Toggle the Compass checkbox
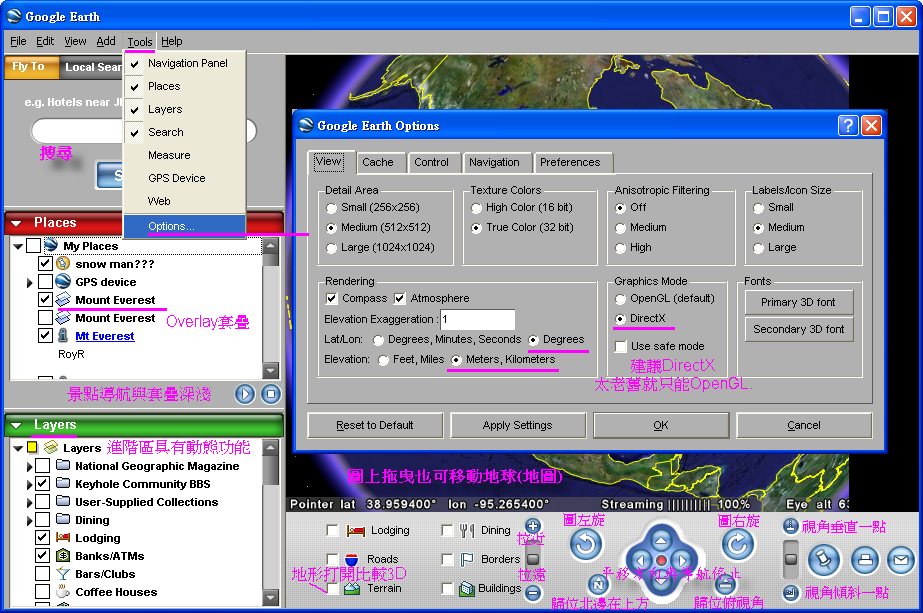This screenshot has height=613, width=923. (x=331, y=299)
